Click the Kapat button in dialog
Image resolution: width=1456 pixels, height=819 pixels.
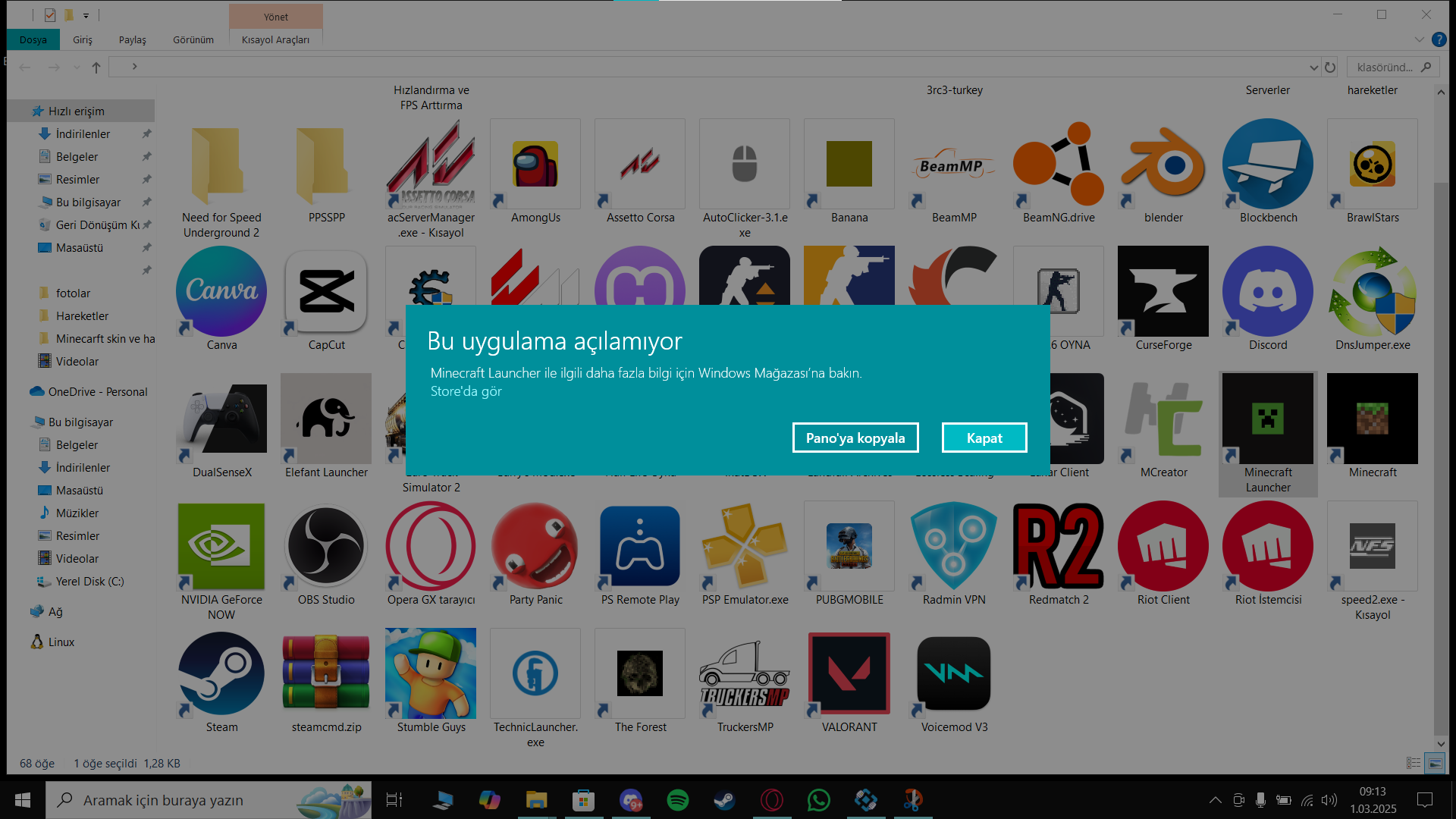[984, 438]
